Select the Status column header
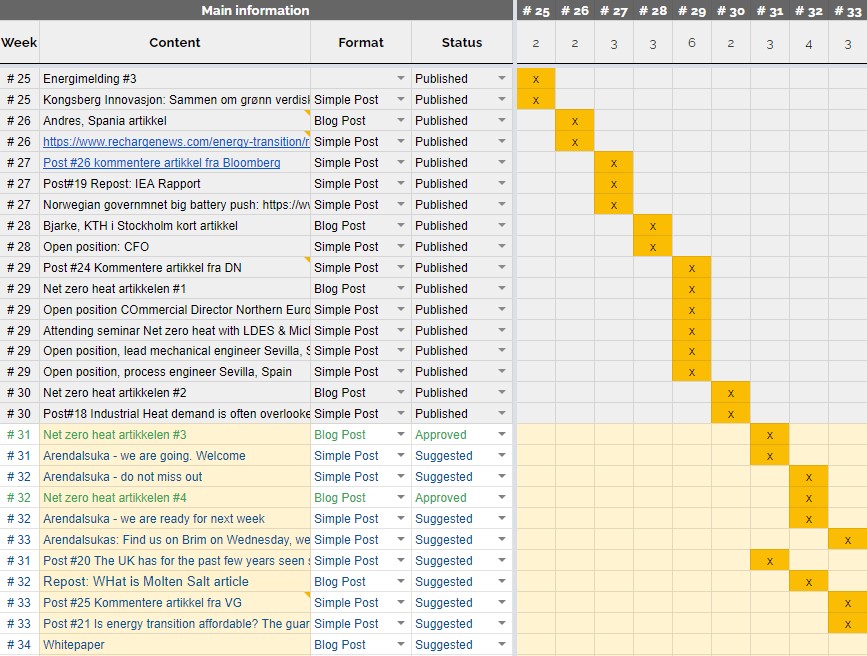This screenshot has height=656, width=867. [461, 43]
